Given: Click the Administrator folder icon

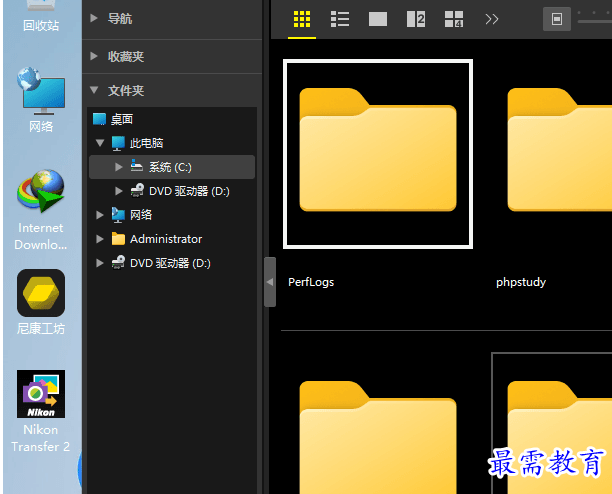Looking at the screenshot, I should point(118,238).
